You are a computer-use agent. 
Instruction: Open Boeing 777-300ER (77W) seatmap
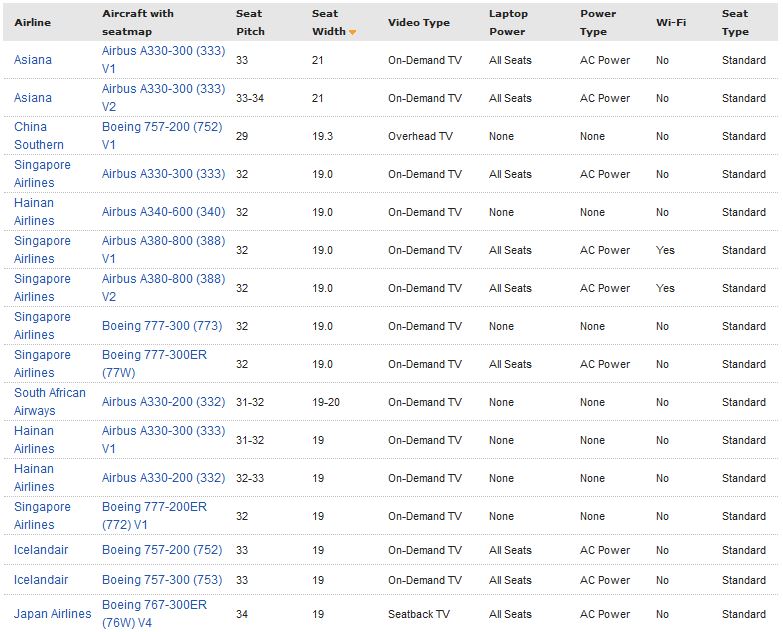point(154,363)
